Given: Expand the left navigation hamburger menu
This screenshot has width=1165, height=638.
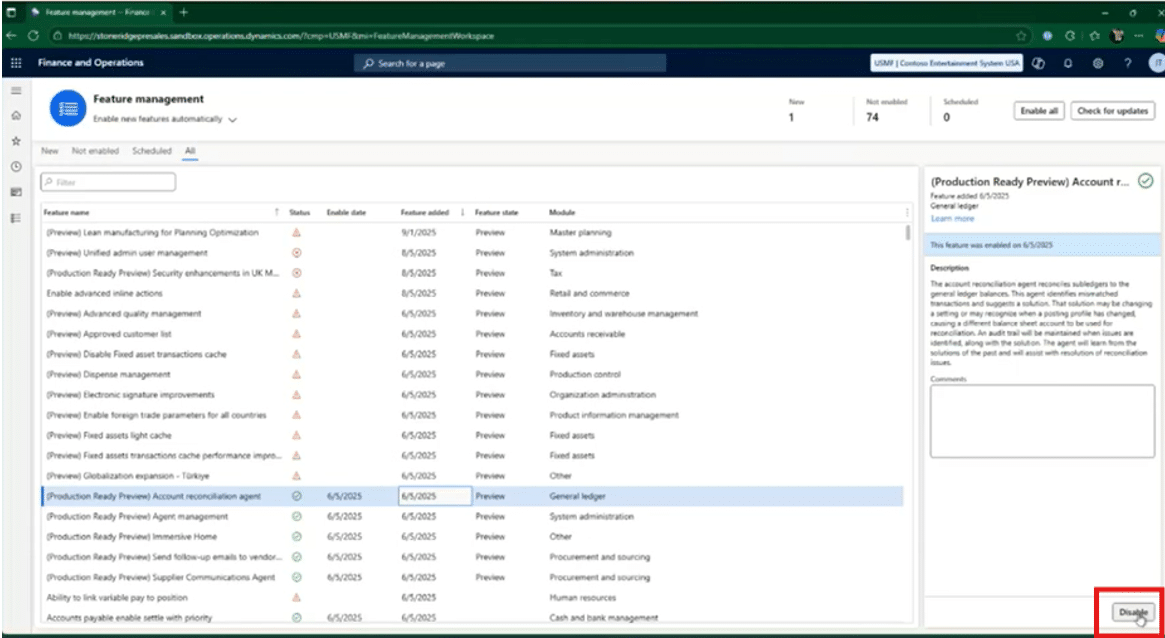Looking at the screenshot, I should (16, 90).
